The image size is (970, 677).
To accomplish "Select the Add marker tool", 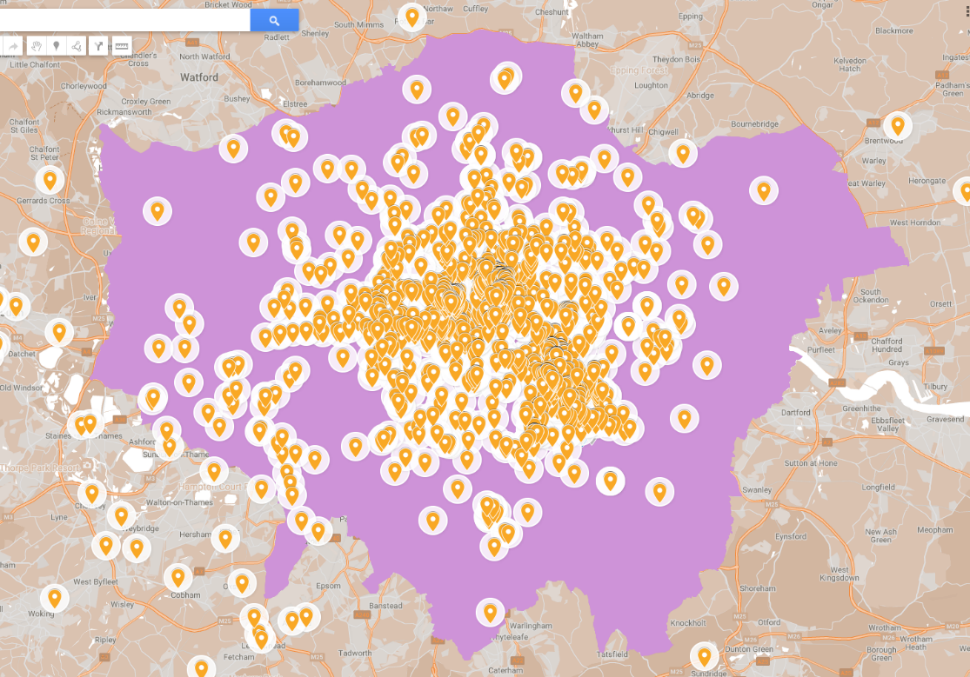I will click(x=56, y=46).
